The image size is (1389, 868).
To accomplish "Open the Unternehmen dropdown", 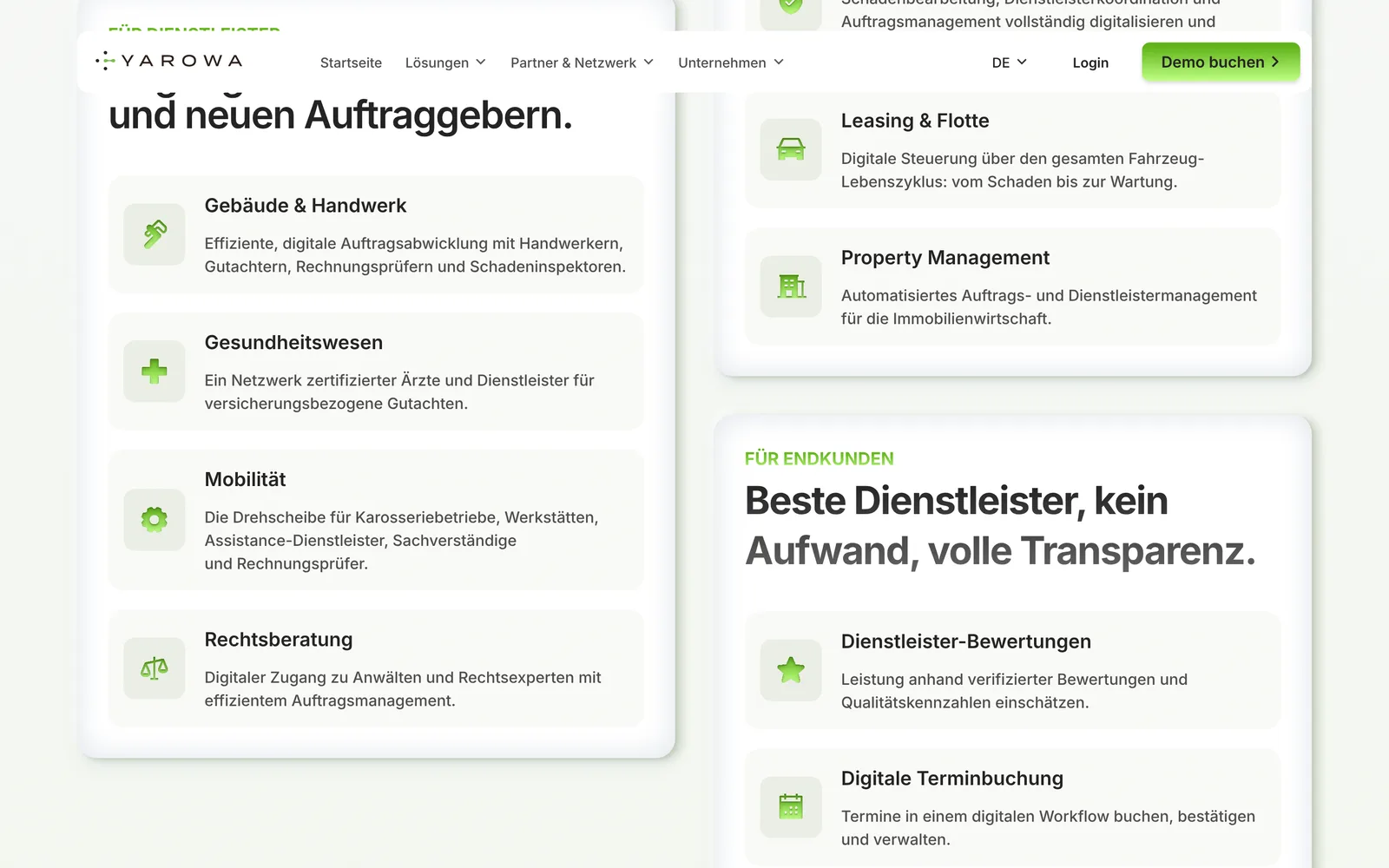I will (x=731, y=62).
